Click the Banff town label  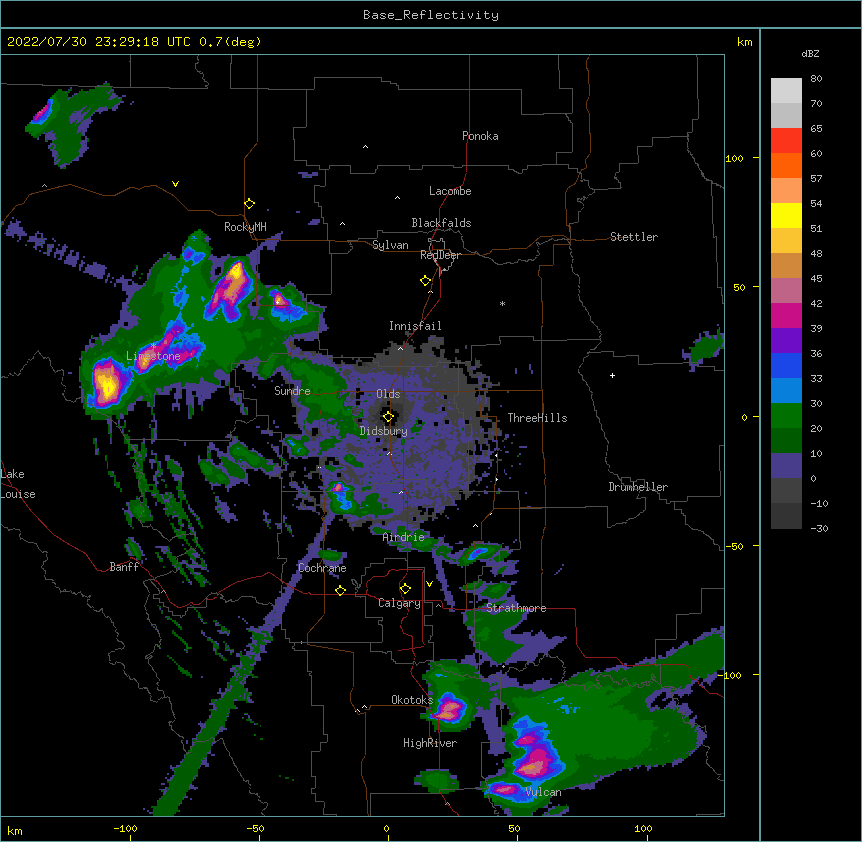point(124,567)
